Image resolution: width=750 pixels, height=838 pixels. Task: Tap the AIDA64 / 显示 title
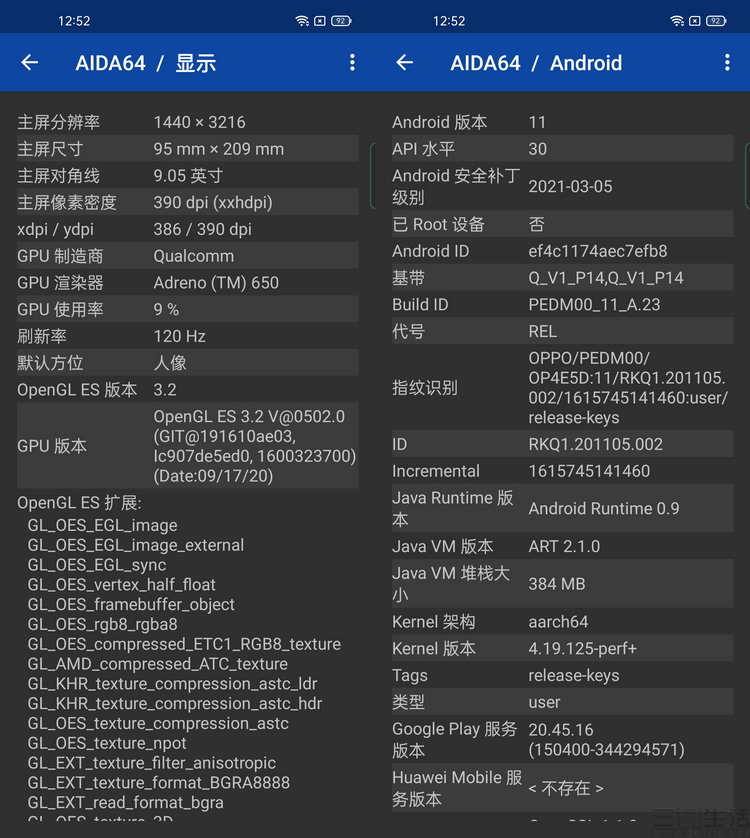pyautogui.click(x=145, y=63)
